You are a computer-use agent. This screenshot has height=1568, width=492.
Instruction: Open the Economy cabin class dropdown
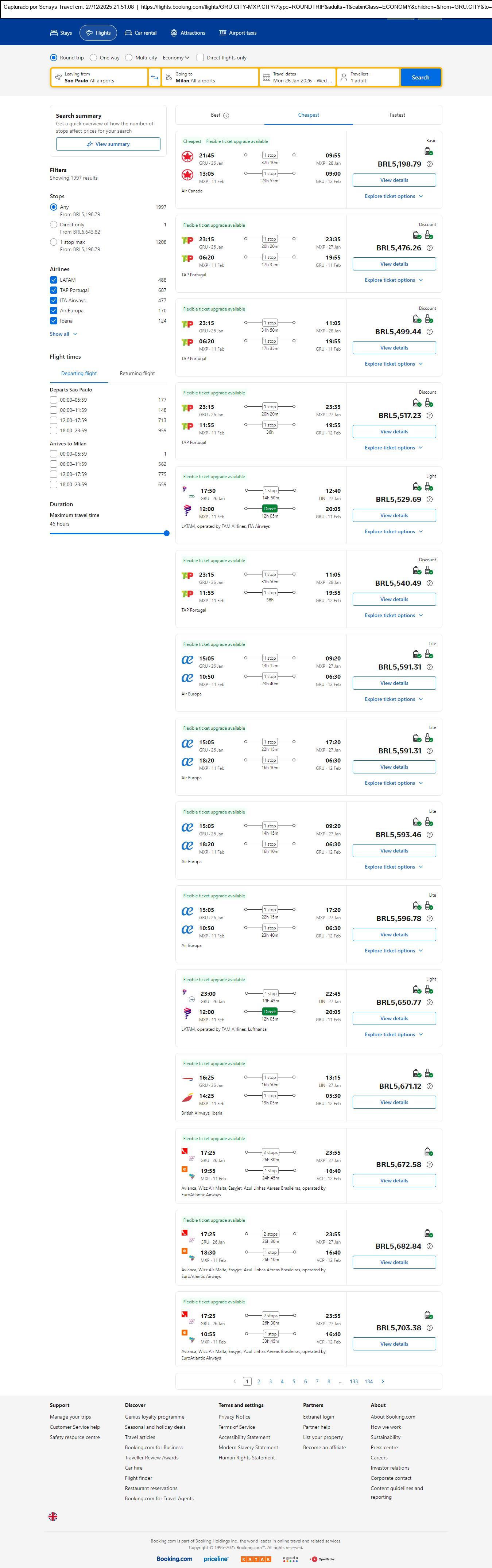[176, 58]
